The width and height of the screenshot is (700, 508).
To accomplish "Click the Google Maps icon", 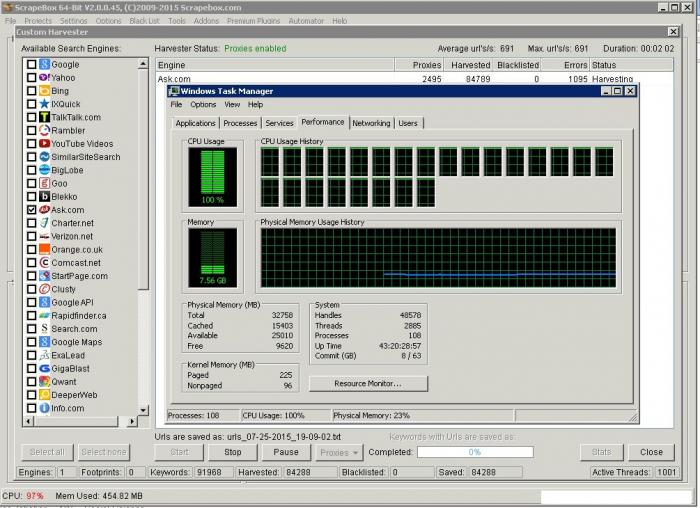I will point(44,342).
